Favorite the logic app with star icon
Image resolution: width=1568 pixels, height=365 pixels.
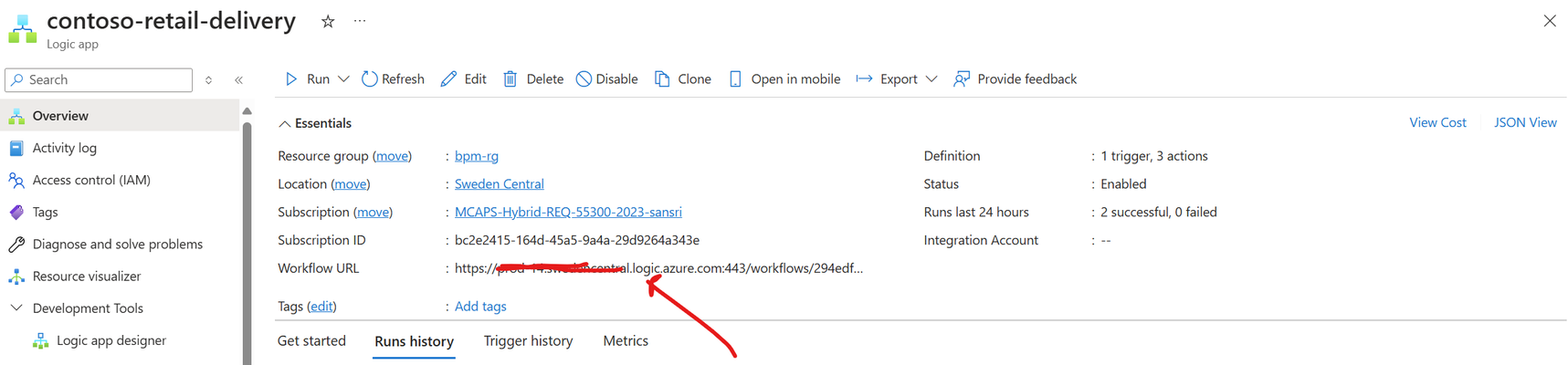coord(328,21)
